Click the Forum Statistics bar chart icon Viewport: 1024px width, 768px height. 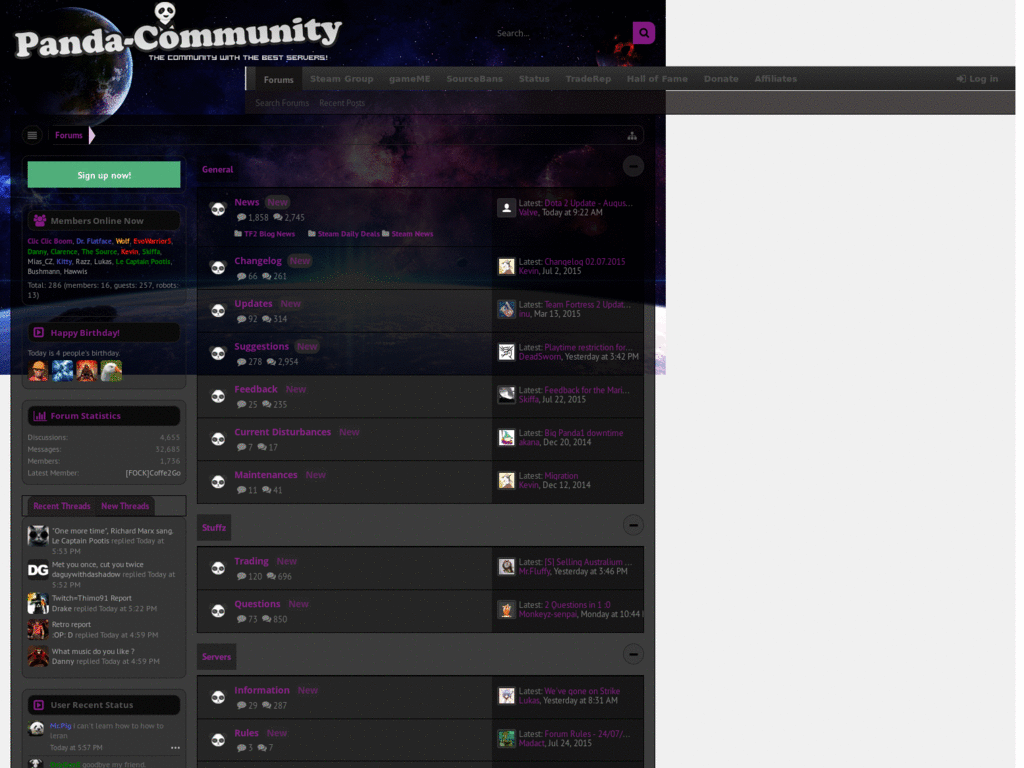[38, 415]
